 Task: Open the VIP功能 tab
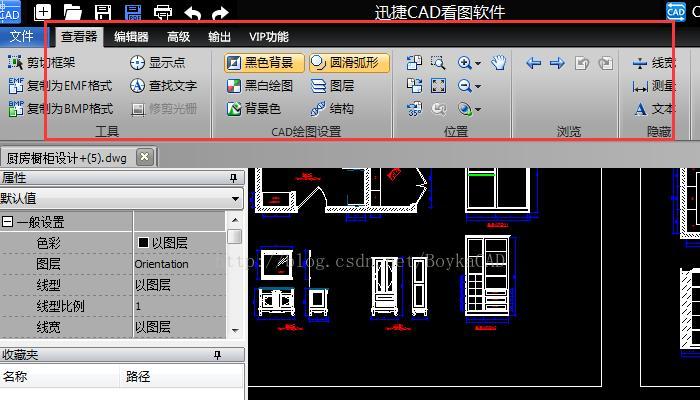tap(269, 37)
